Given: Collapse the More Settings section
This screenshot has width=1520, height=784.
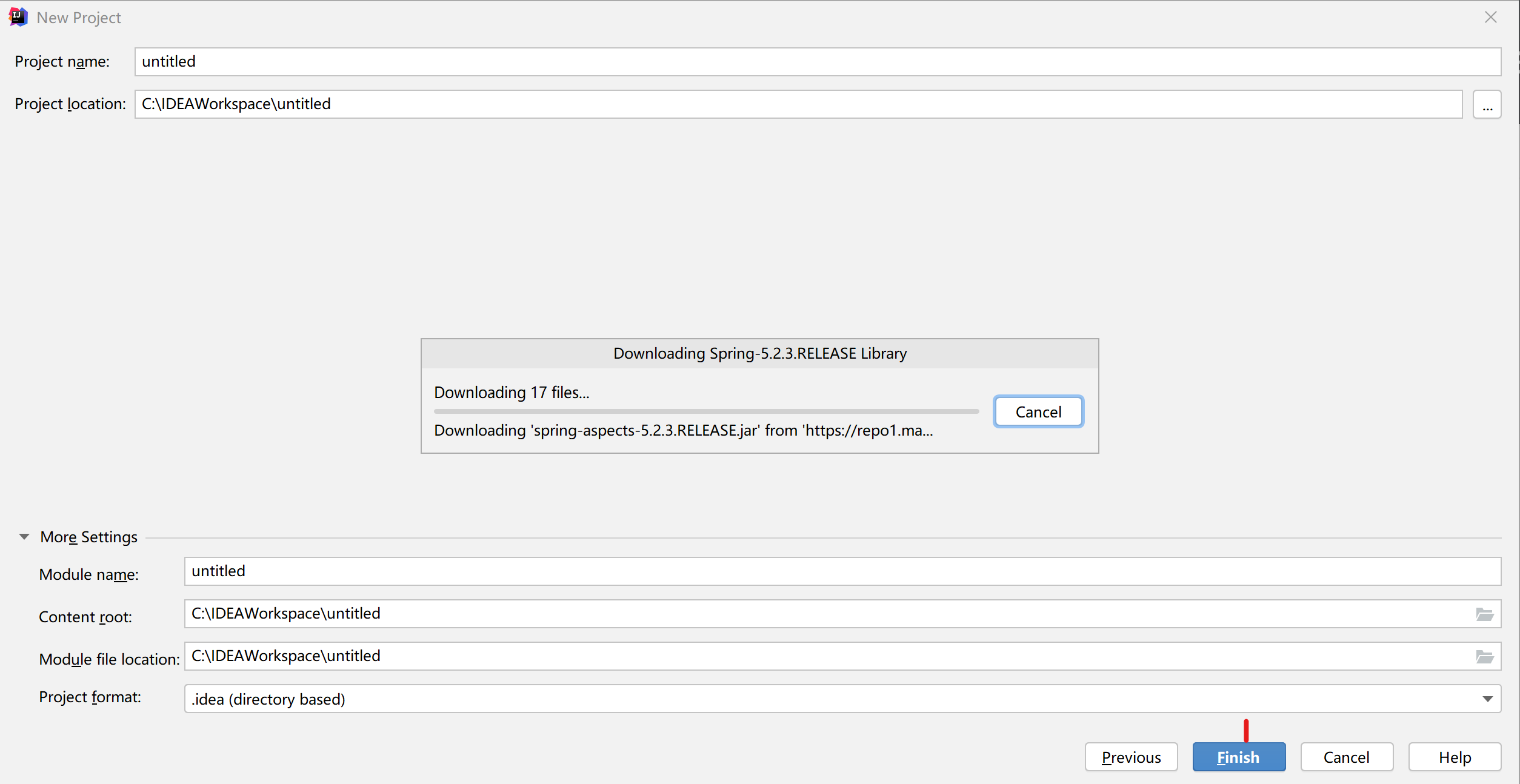Looking at the screenshot, I should 24,537.
